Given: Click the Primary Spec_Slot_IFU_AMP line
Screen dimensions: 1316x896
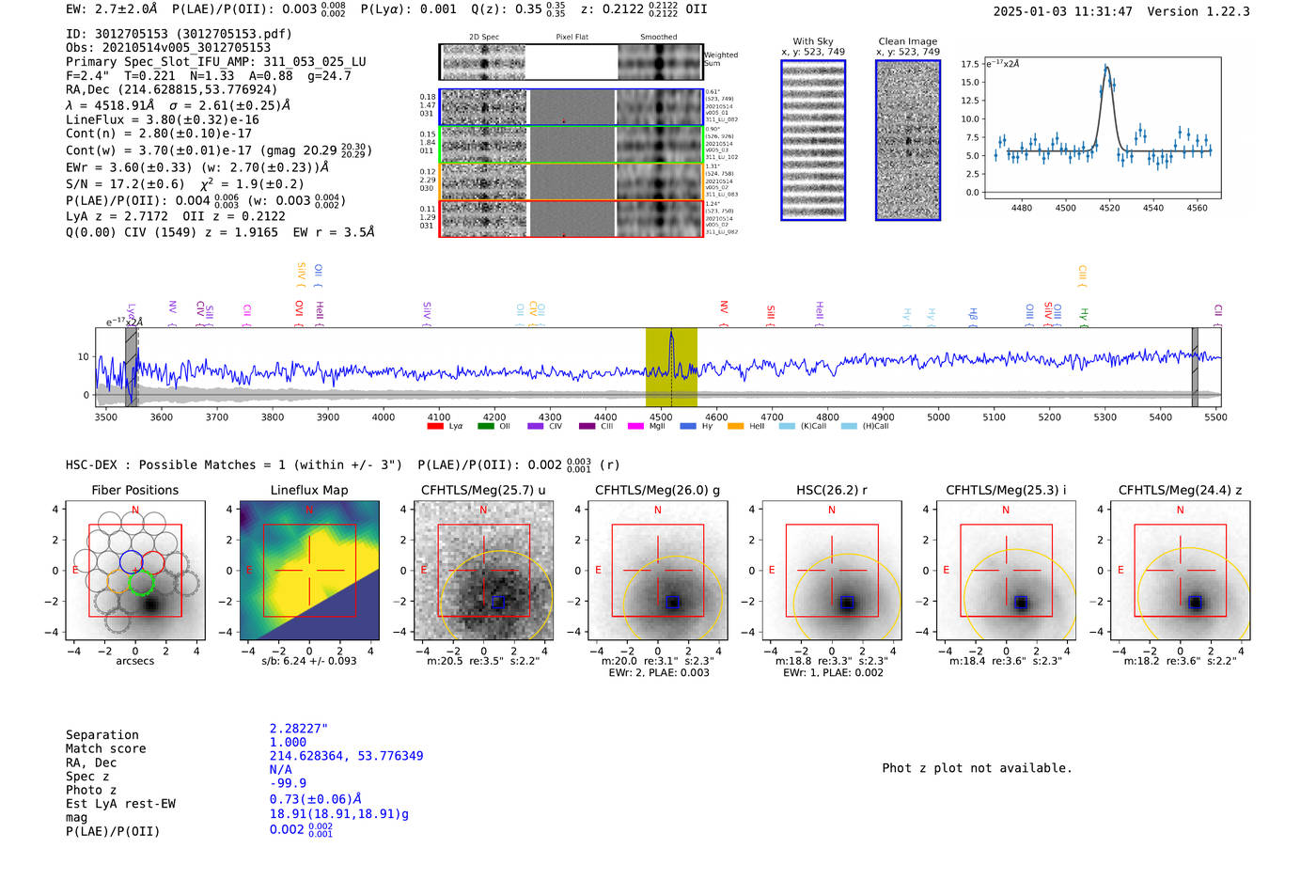Looking at the screenshot, I should 216,62.
